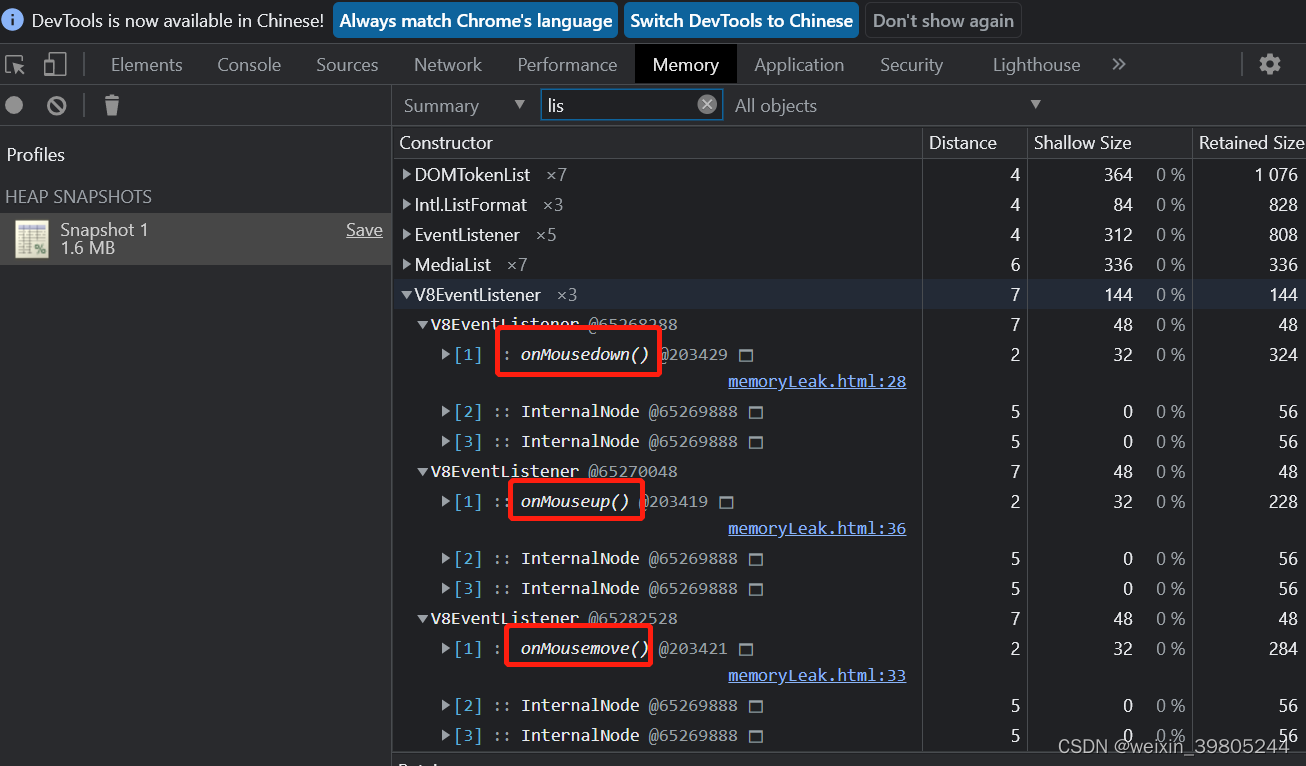The image size is (1306, 766).
Task: Select the Memory tab
Action: (x=686, y=64)
